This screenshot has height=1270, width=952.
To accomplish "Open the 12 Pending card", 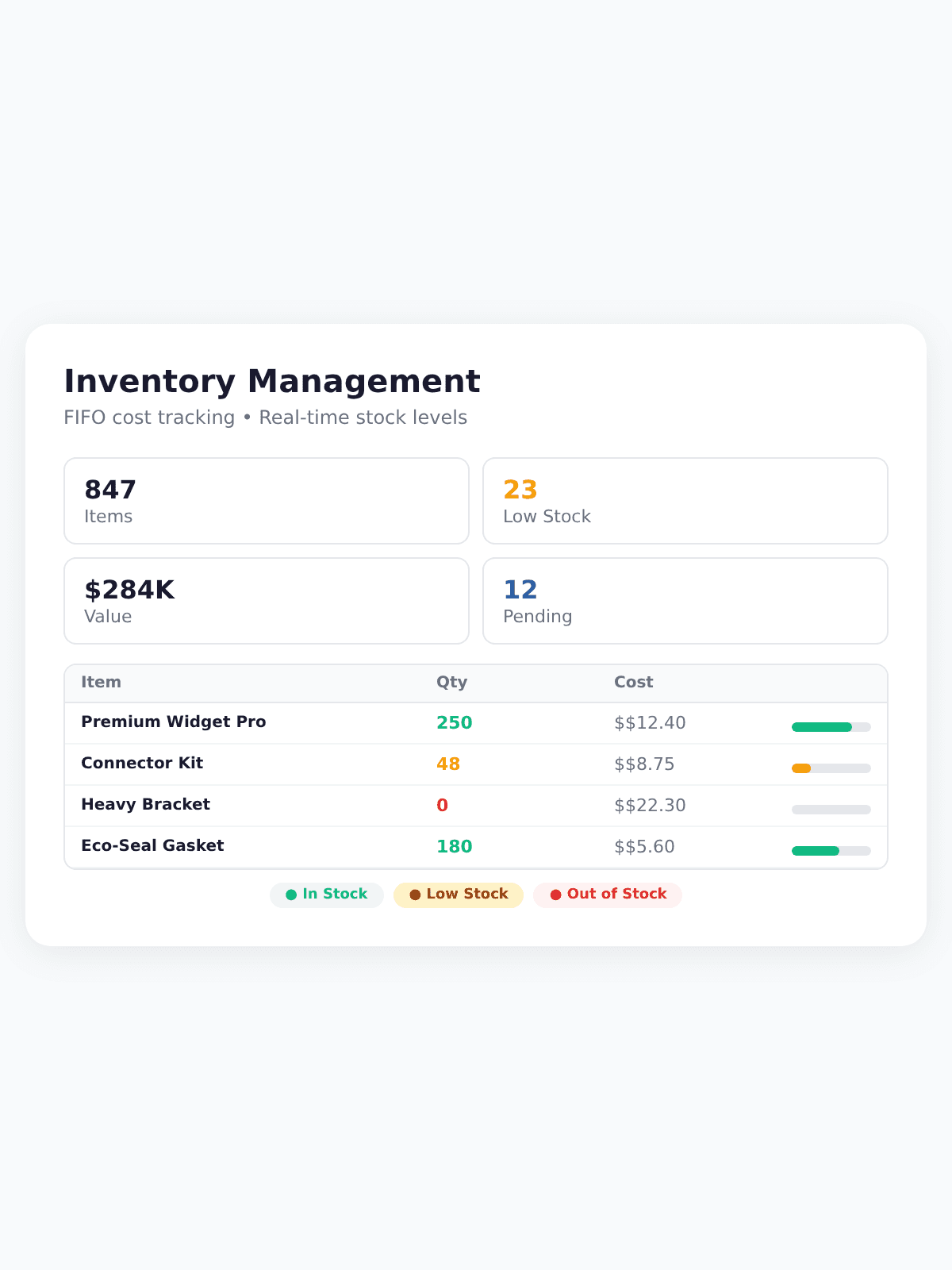I will click(x=685, y=601).
